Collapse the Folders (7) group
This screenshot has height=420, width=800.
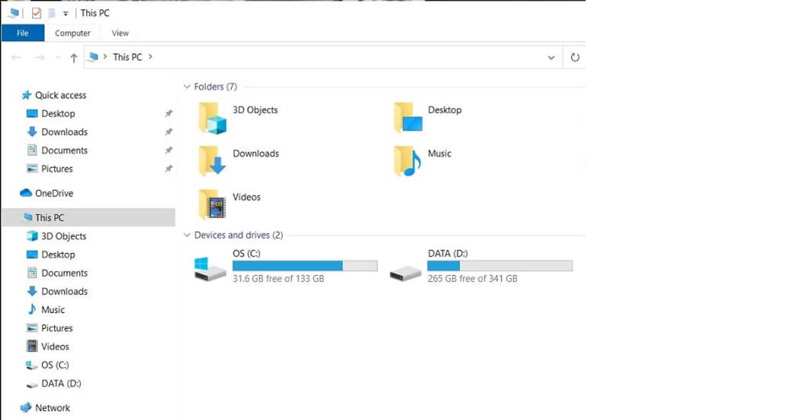point(187,87)
